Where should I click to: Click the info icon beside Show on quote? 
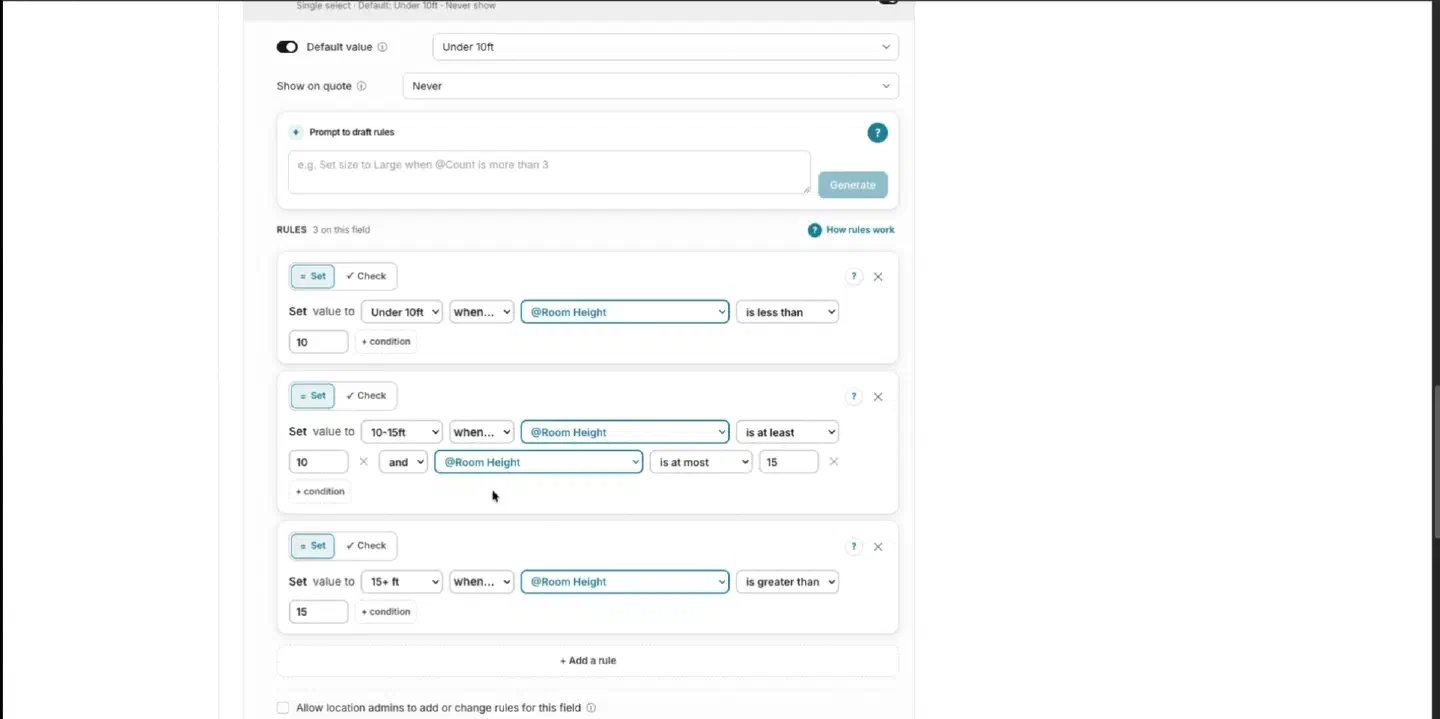(362, 86)
